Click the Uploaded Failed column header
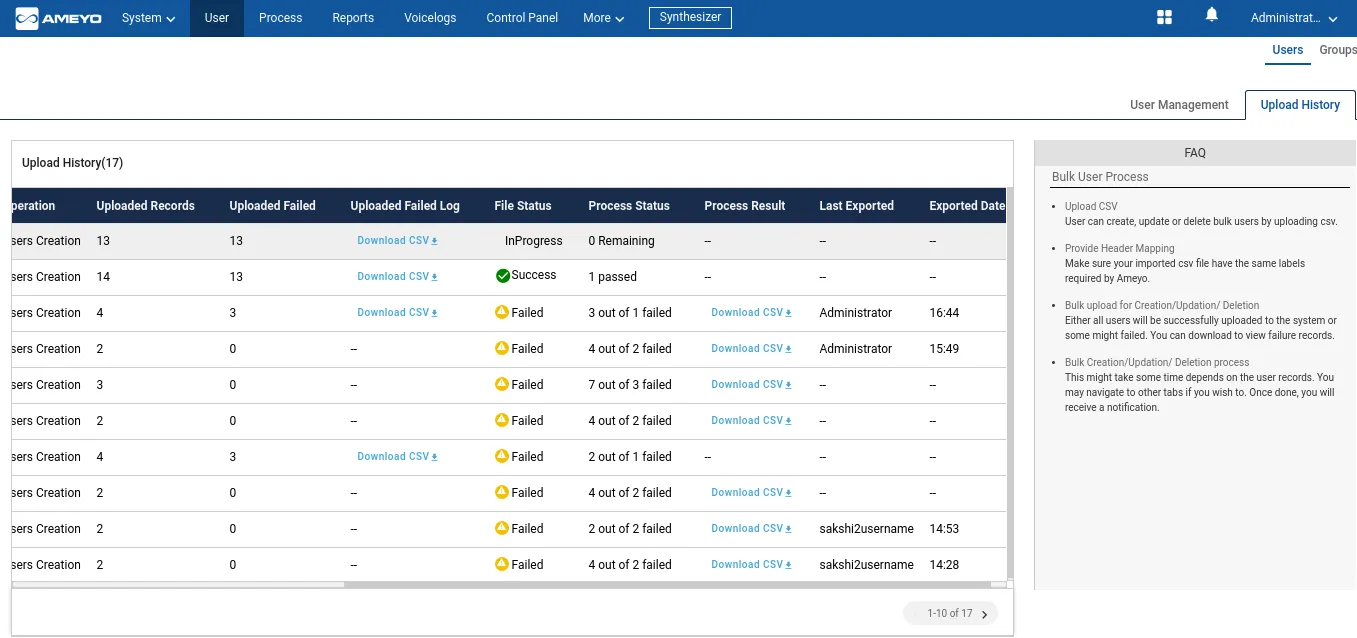Viewport: 1357px width, 638px height. 272,206
